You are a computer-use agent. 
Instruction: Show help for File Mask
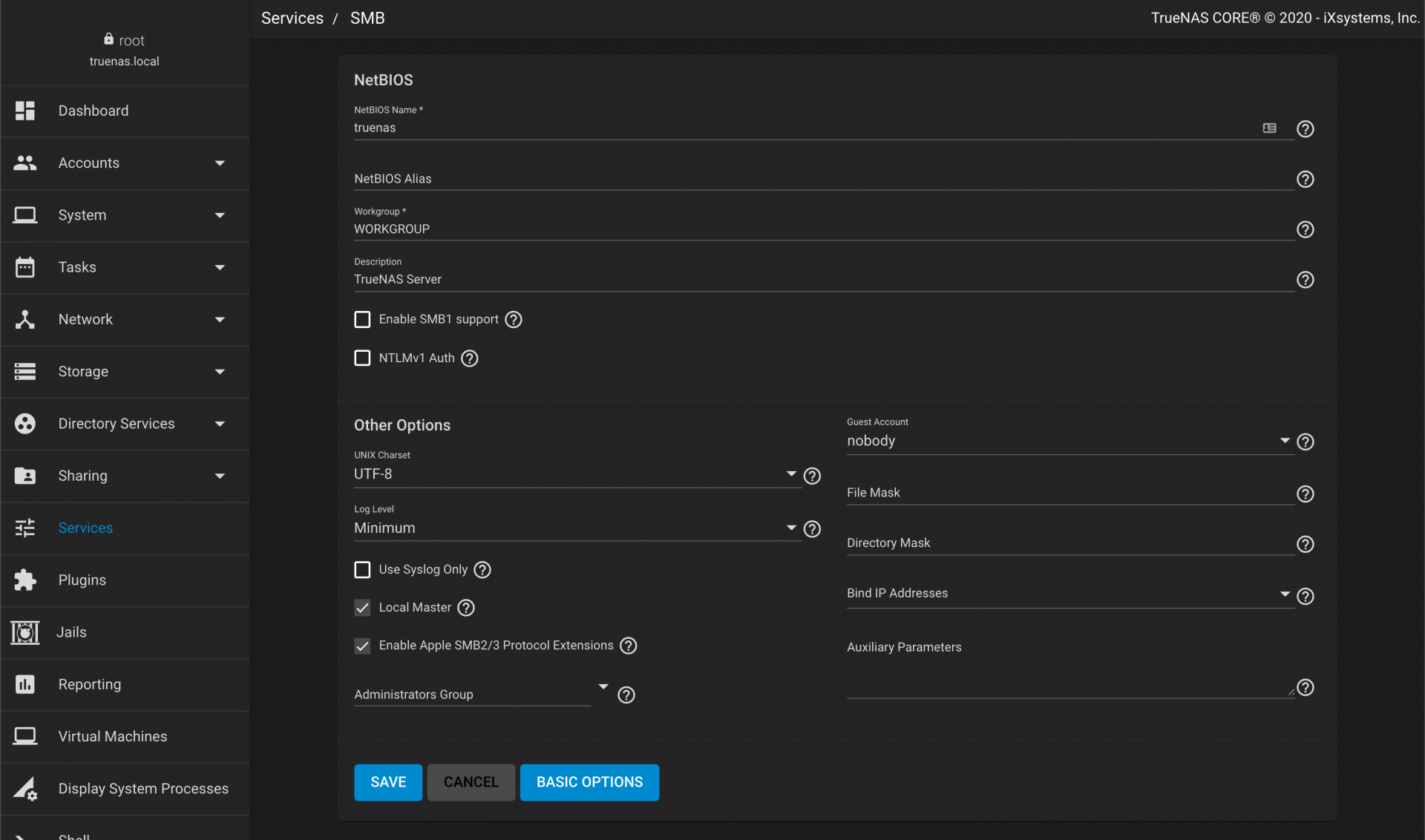click(x=1306, y=494)
